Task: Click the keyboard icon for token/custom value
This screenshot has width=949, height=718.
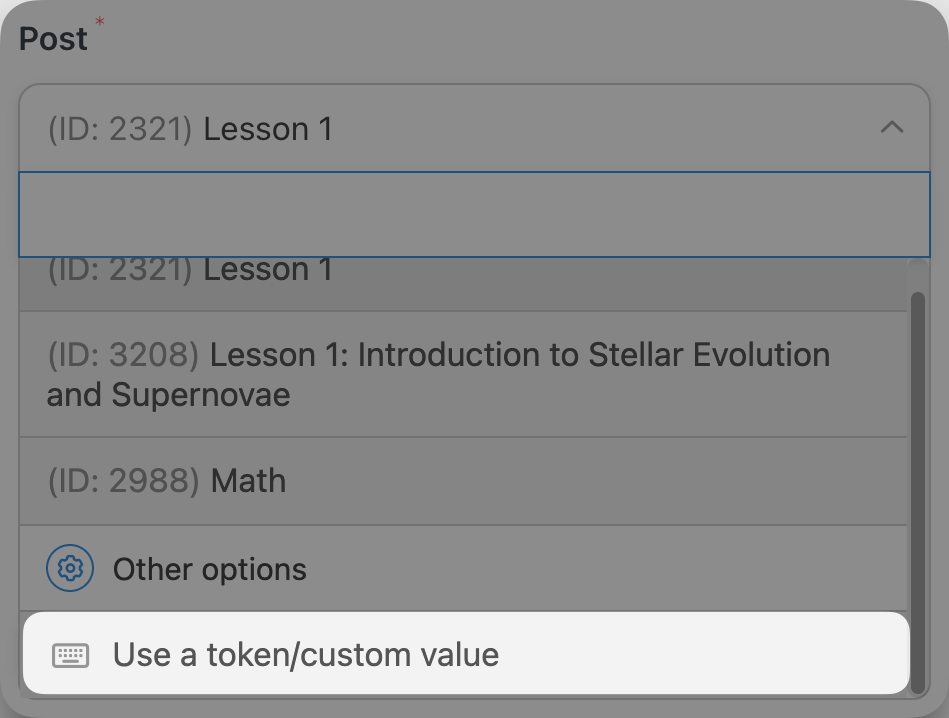Action: [x=71, y=655]
